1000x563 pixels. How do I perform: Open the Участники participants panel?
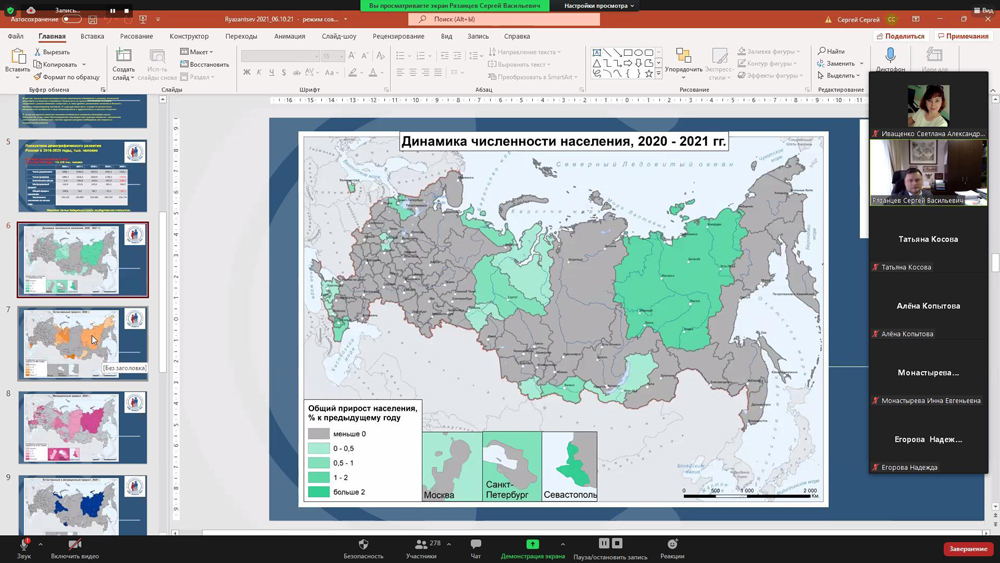pyautogui.click(x=421, y=544)
